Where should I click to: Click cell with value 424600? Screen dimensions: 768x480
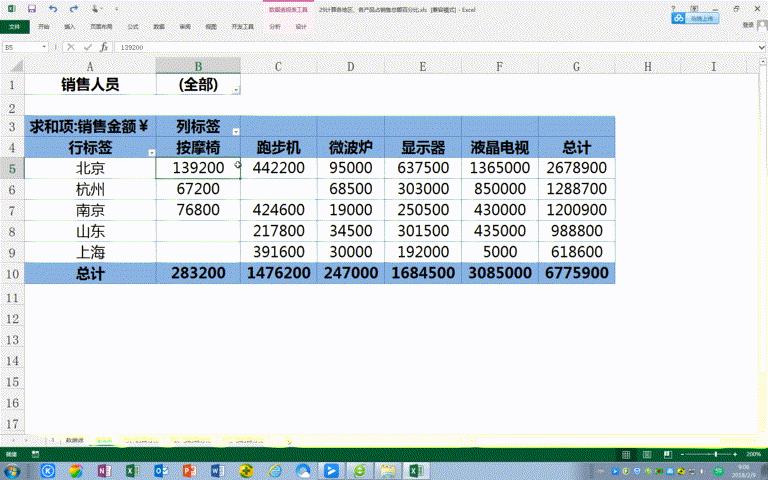(x=278, y=210)
